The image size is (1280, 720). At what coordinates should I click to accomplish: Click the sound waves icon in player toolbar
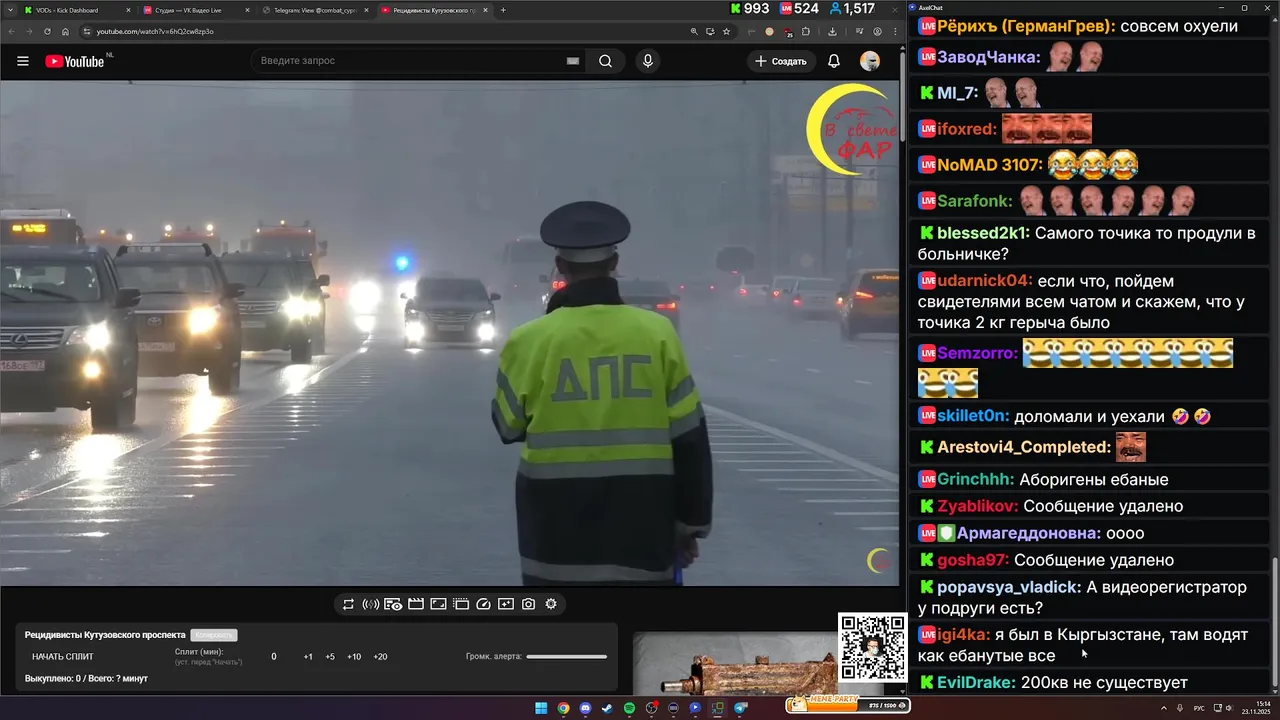tap(370, 604)
